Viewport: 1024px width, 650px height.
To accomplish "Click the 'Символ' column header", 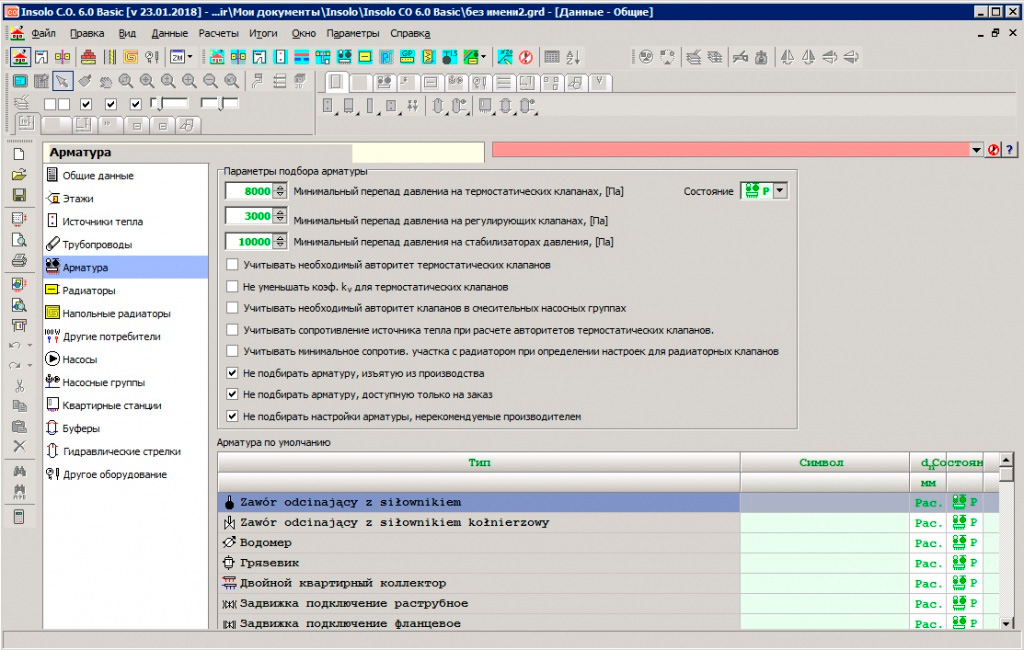I will 825,463.
